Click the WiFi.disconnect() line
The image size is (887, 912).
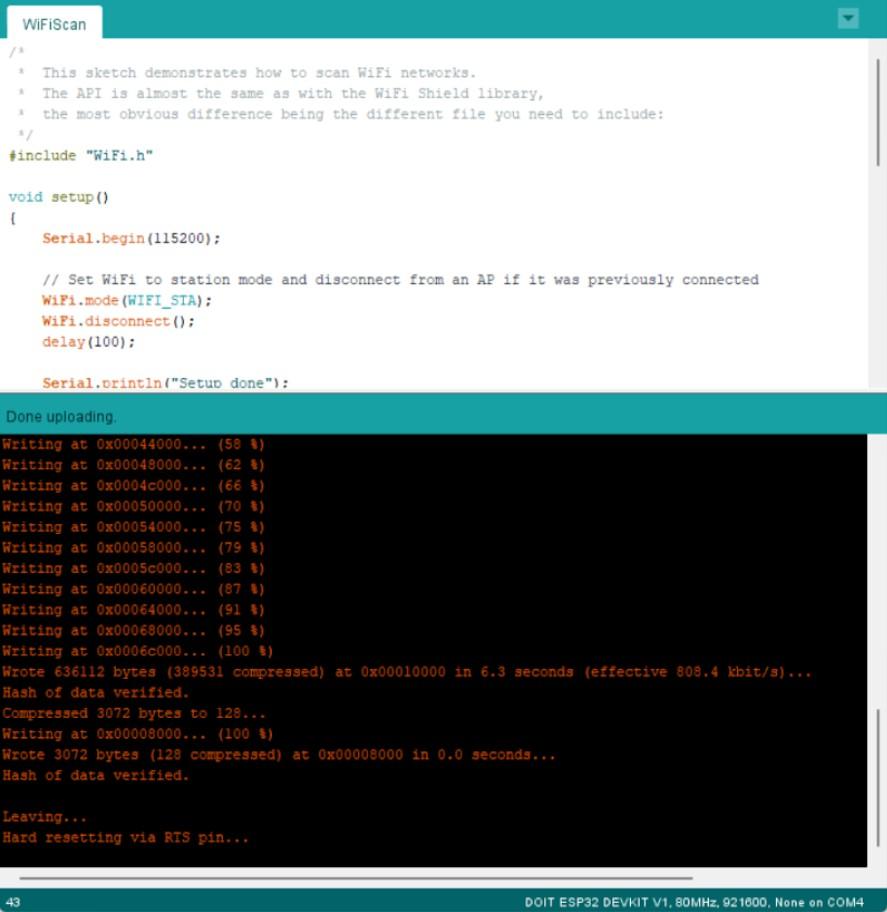tap(118, 321)
